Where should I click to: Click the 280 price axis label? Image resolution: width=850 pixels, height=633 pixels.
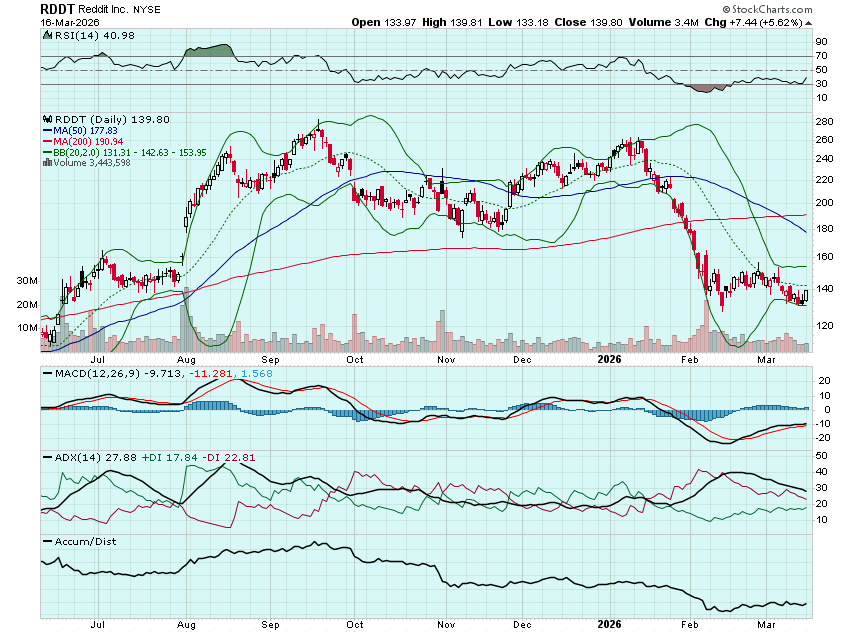click(x=825, y=121)
